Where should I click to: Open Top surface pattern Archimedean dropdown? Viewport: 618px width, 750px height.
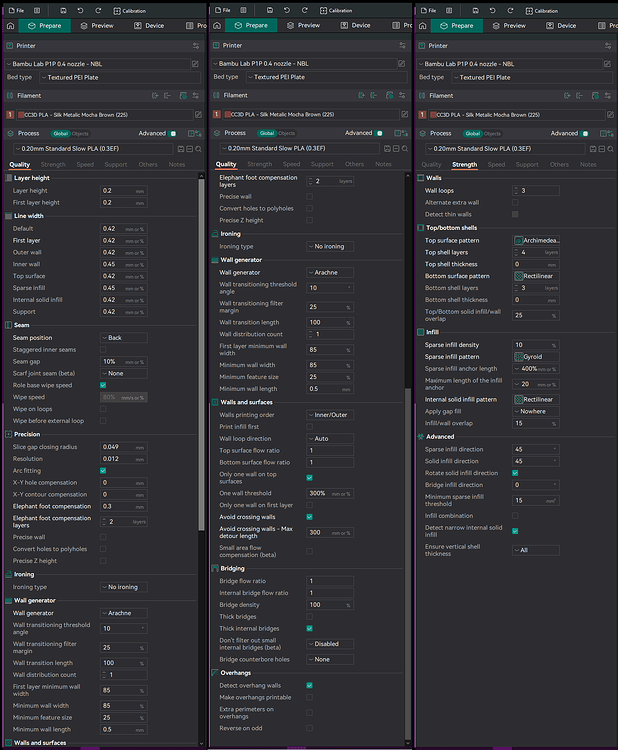(x=536, y=241)
